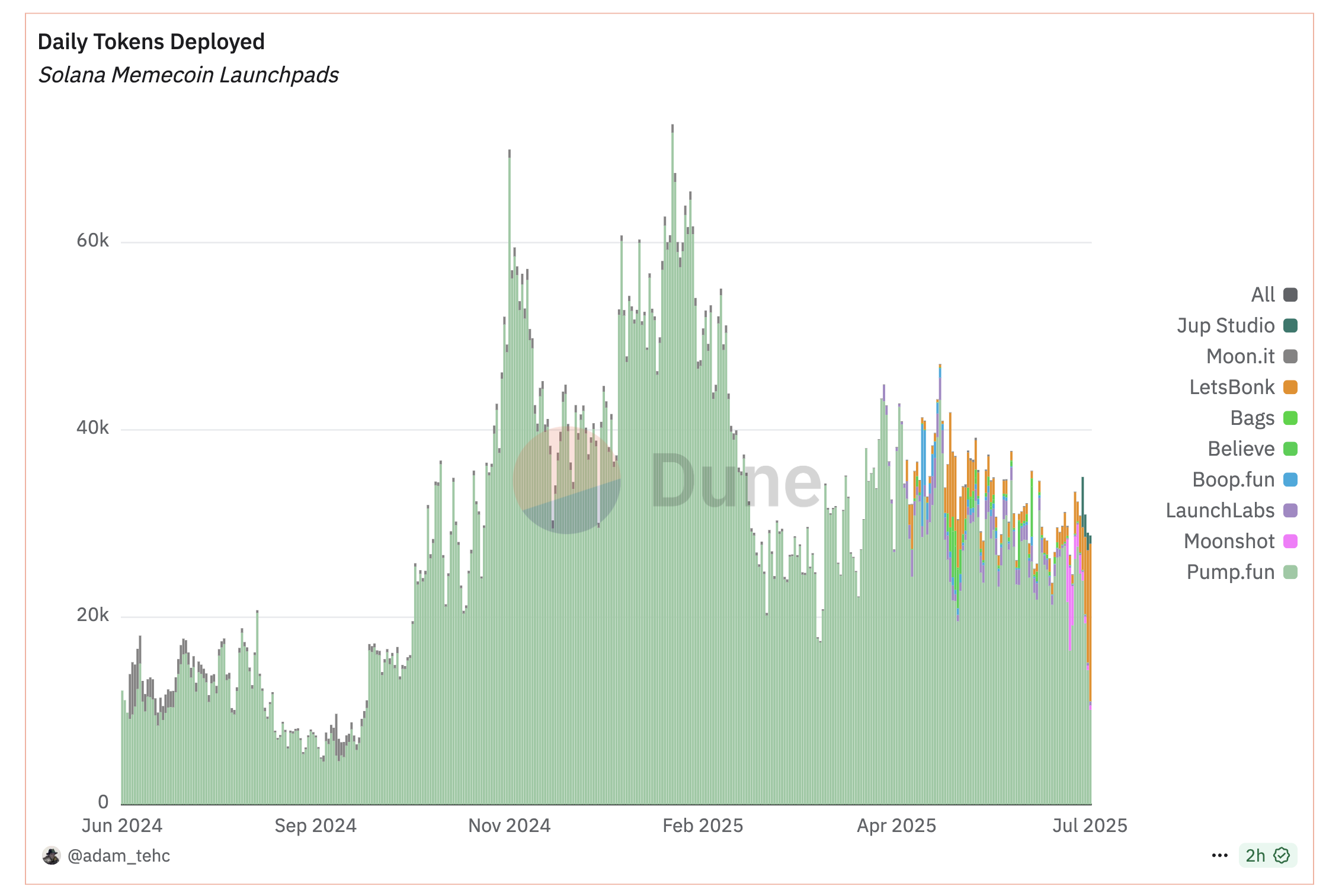Viewport: 1326px width, 896px height.
Task: Click the Daily Tokens Deployed title
Action: pos(151,42)
